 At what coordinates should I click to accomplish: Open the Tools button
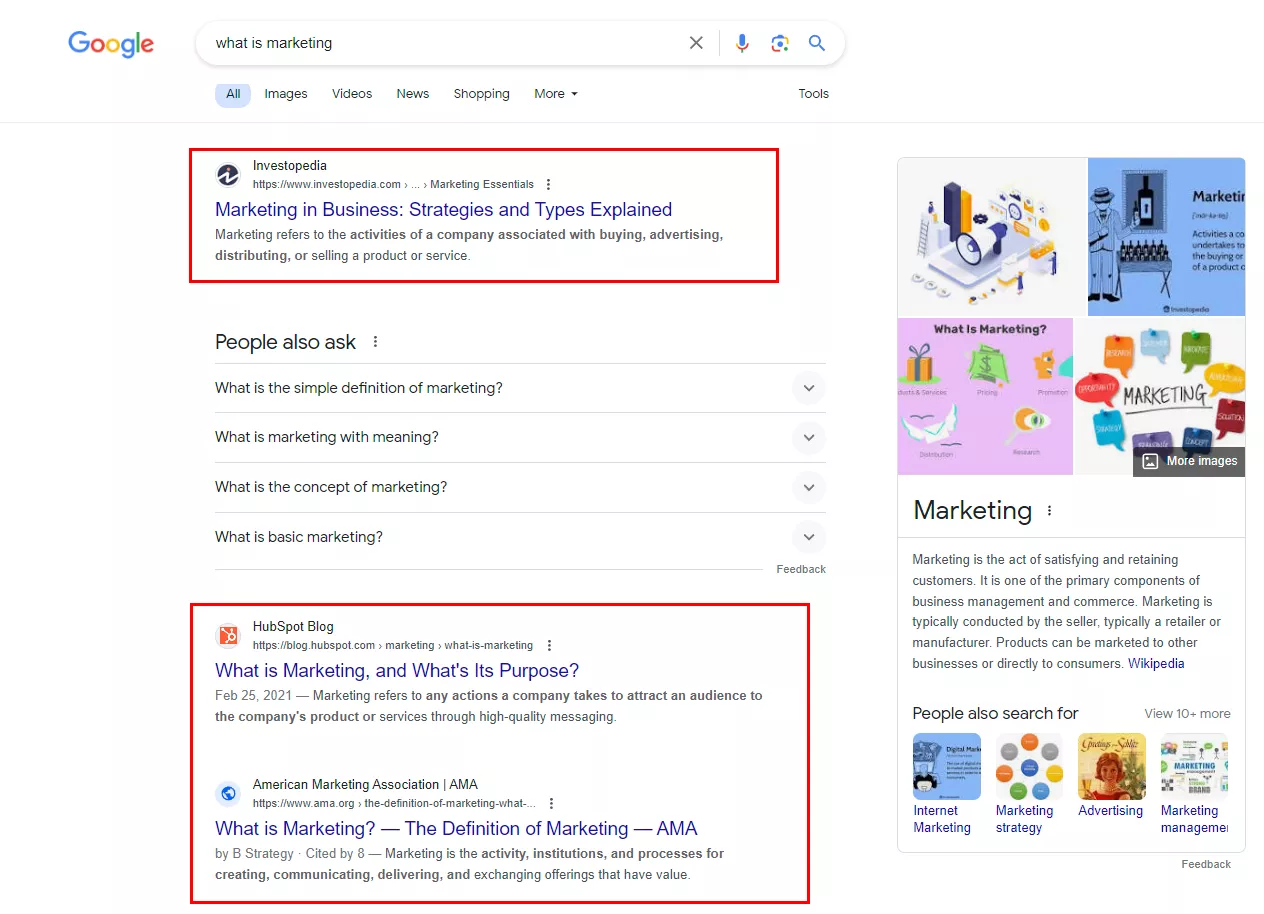pyautogui.click(x=813, y=94)
